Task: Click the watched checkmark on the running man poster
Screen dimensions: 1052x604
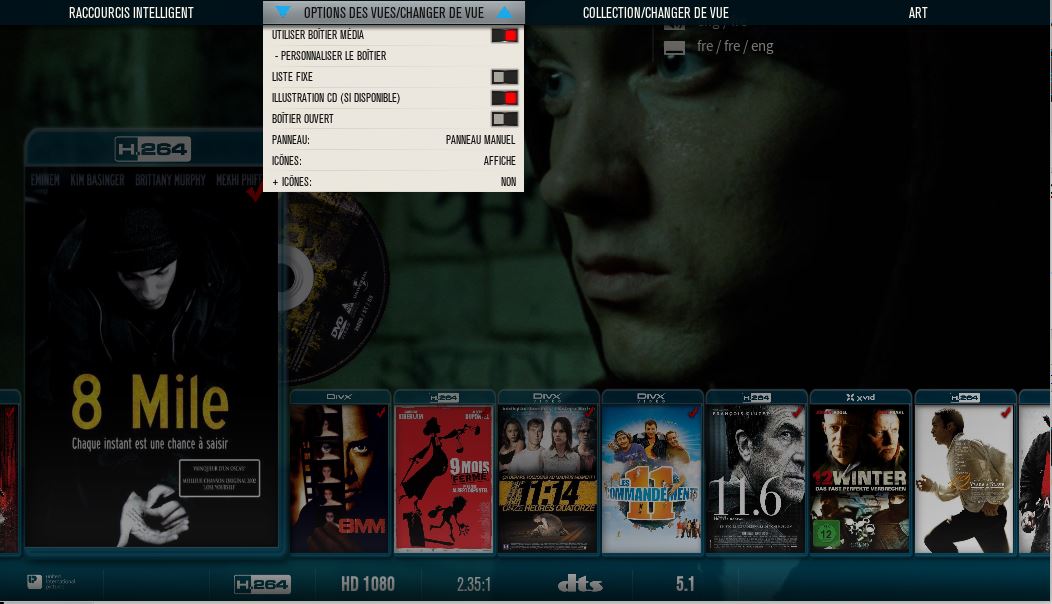Action: click(1006, 412)
